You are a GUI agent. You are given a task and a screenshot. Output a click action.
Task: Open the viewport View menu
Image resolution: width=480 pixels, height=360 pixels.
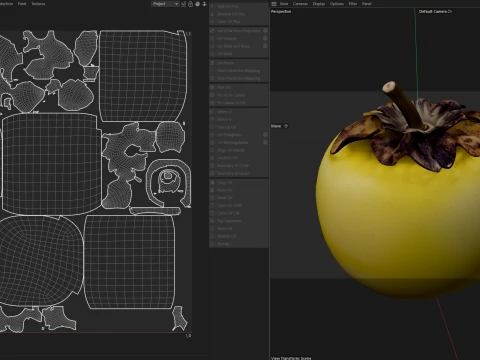(284, 4)
